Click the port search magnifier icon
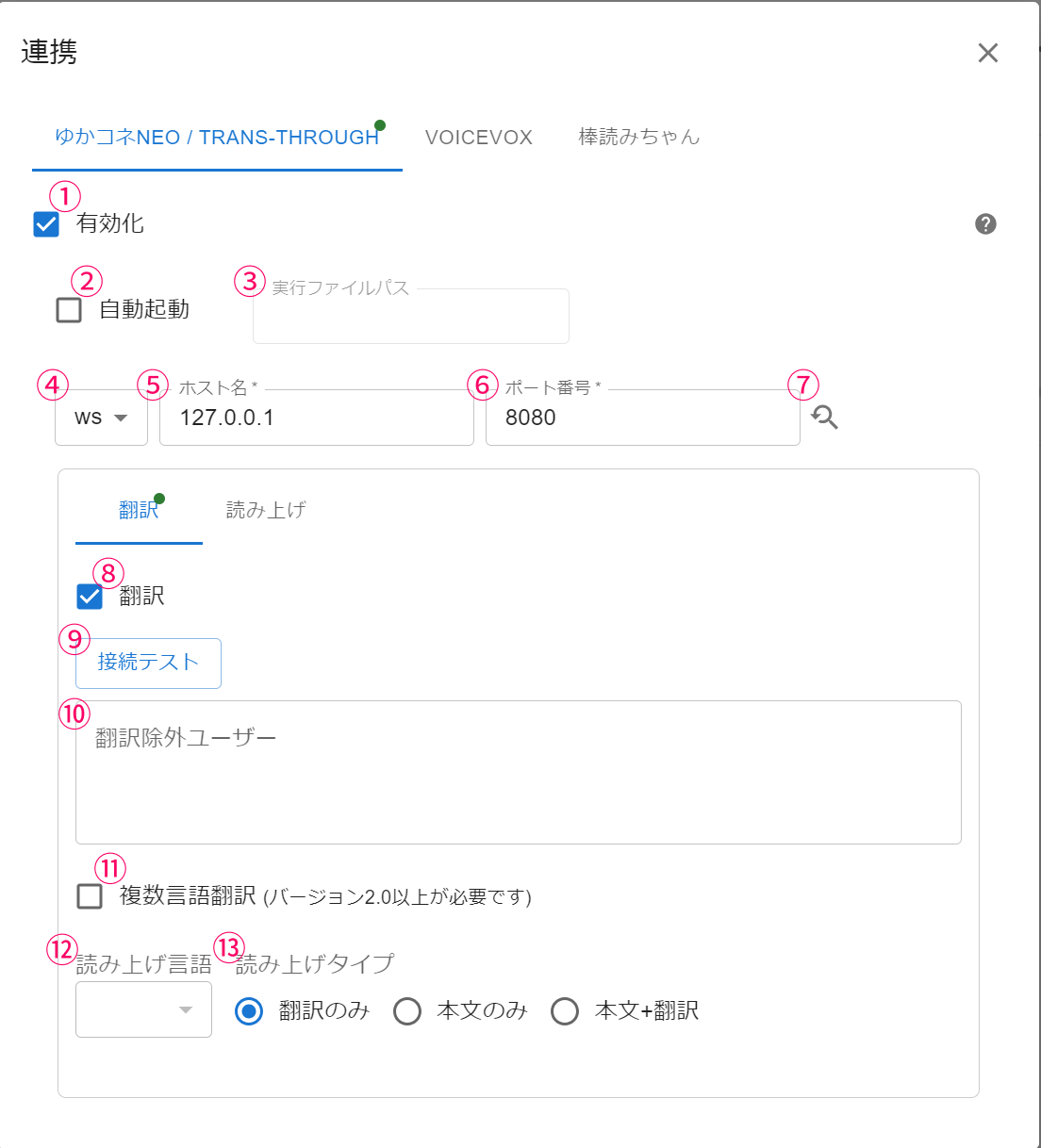 tap(824, 417)
